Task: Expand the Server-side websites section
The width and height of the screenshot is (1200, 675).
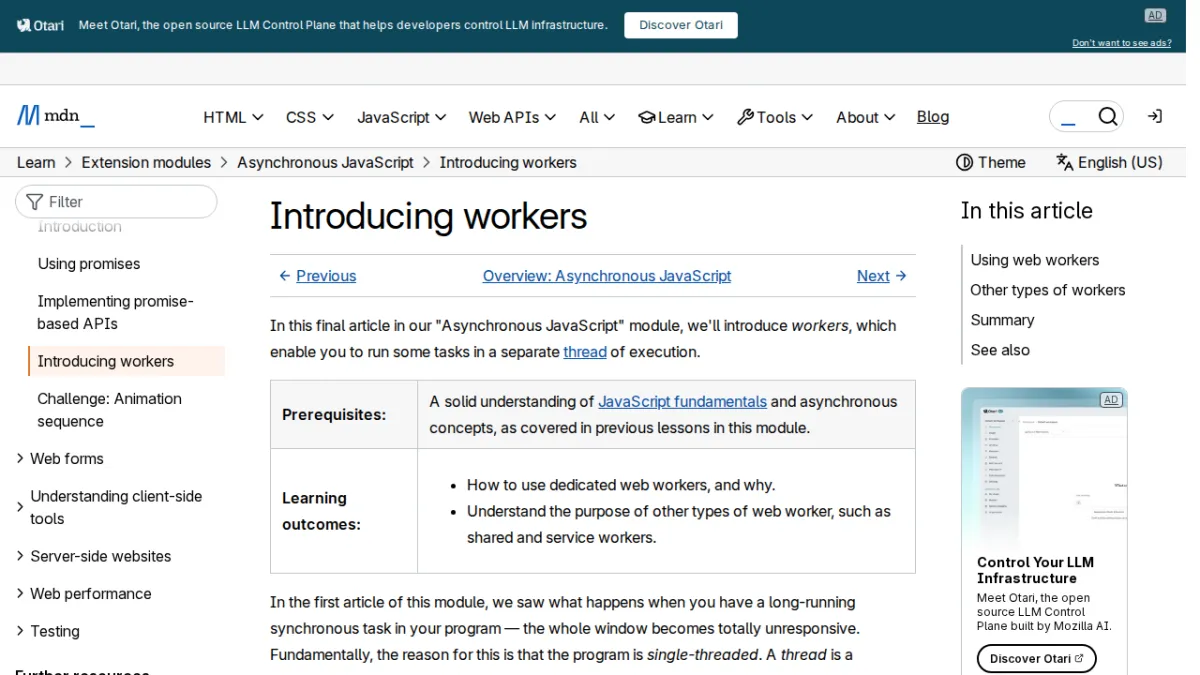Action: (x=93, y=556)
